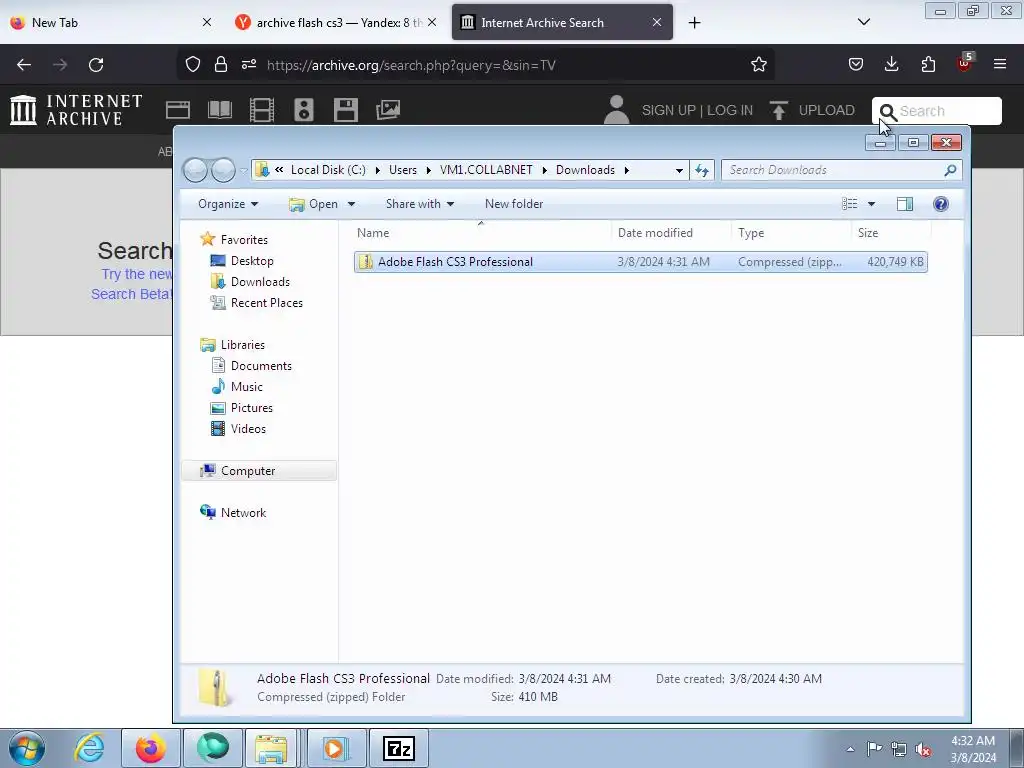Click the Internet Archive Search box

(x=936, y=111)
